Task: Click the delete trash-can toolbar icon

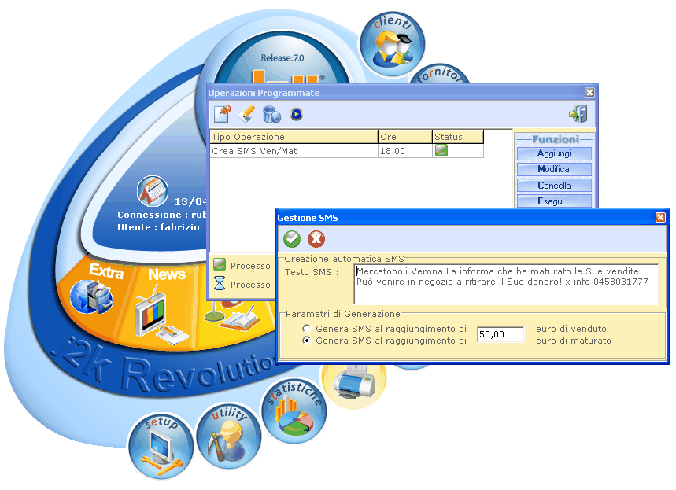Action: [x=272, y=114]
